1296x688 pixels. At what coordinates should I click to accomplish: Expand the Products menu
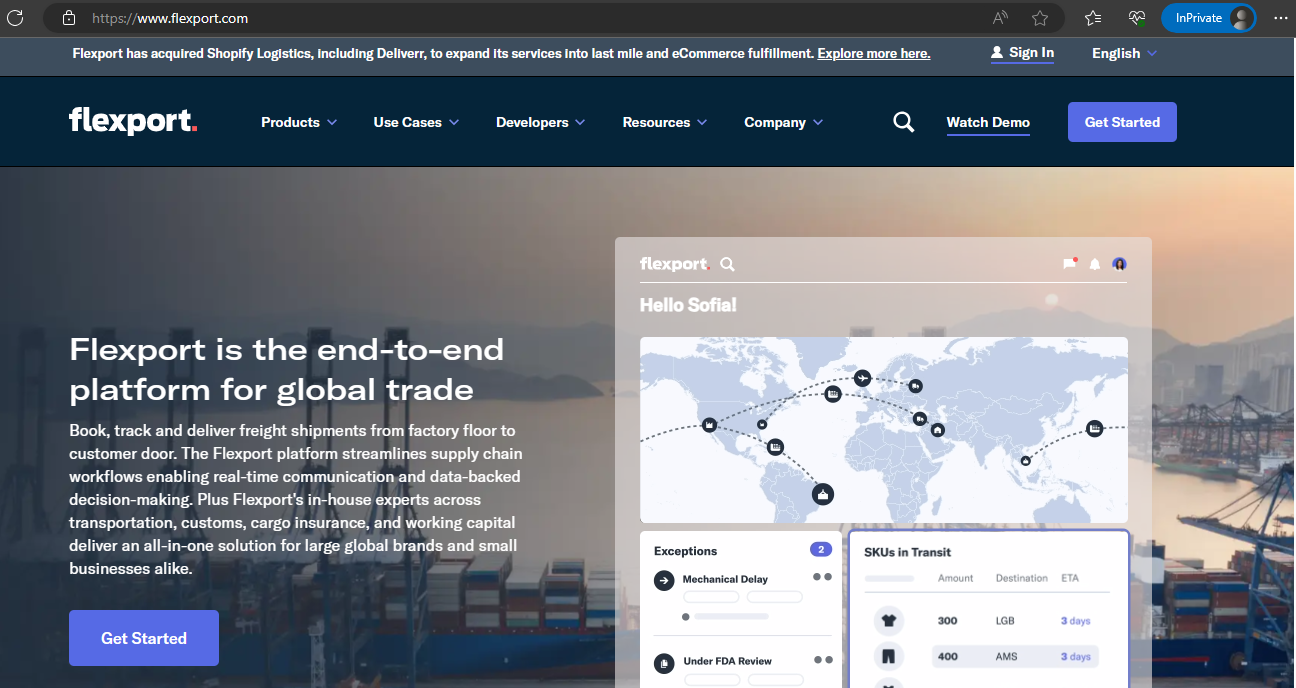(x=299, y=122)
